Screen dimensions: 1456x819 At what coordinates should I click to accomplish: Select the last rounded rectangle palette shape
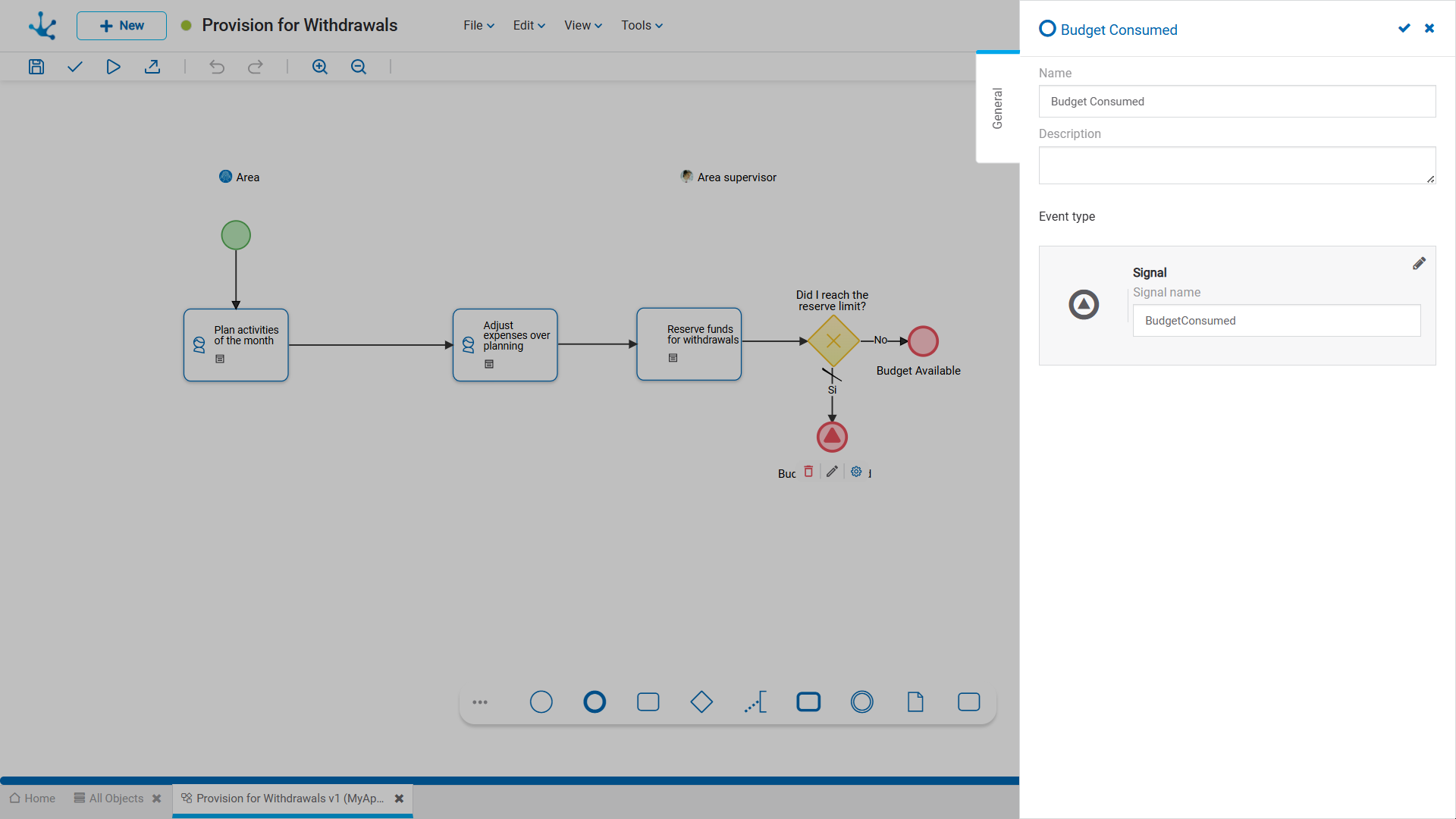[969, 702]
